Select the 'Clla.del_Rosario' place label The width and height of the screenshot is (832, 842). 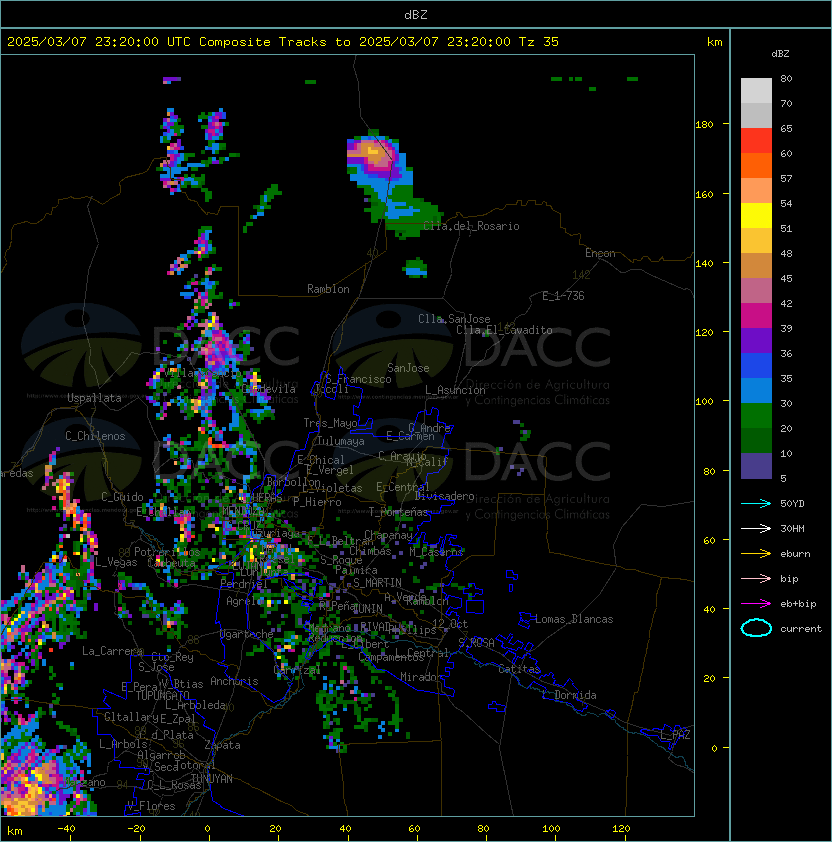coord(471,226)
